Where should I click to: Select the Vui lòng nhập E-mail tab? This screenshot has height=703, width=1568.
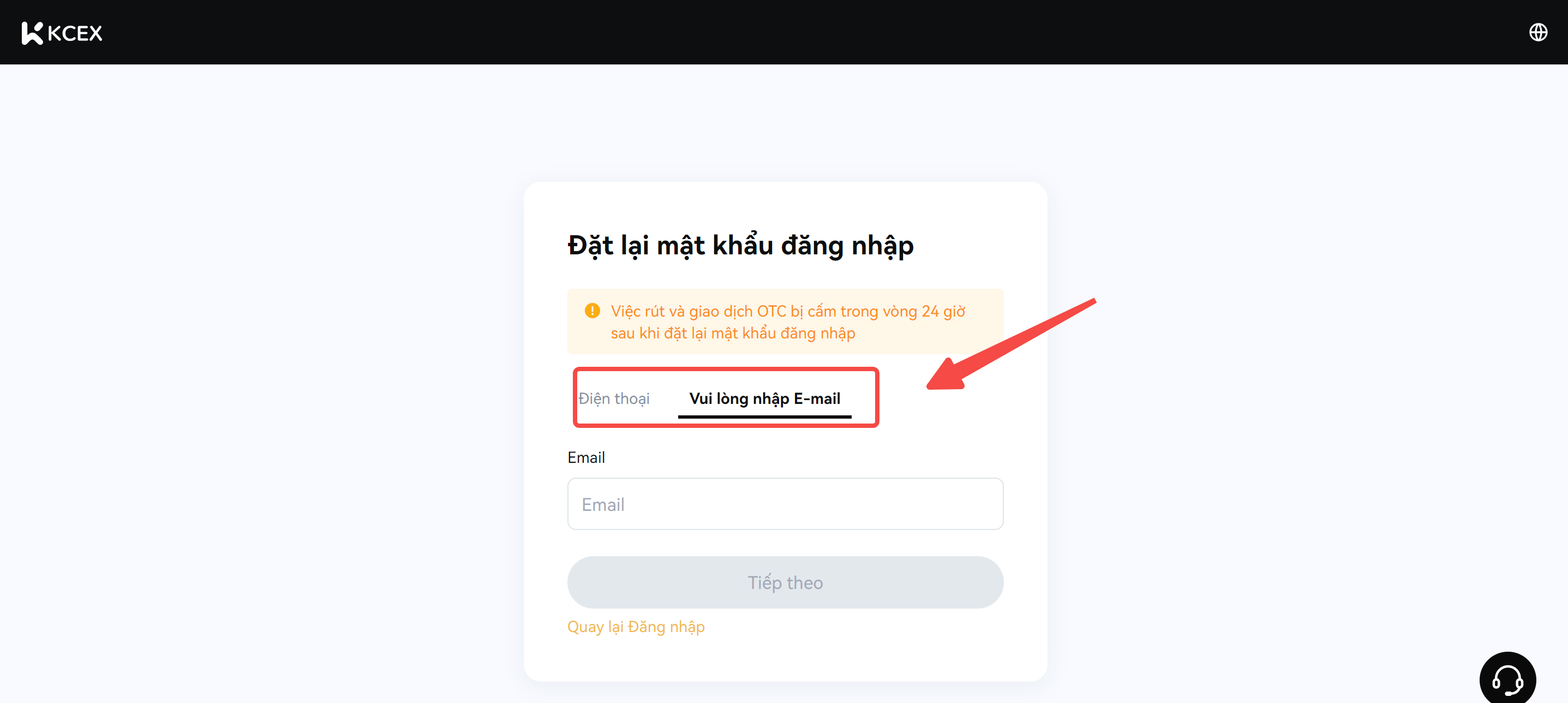click(x=764, y=398)
